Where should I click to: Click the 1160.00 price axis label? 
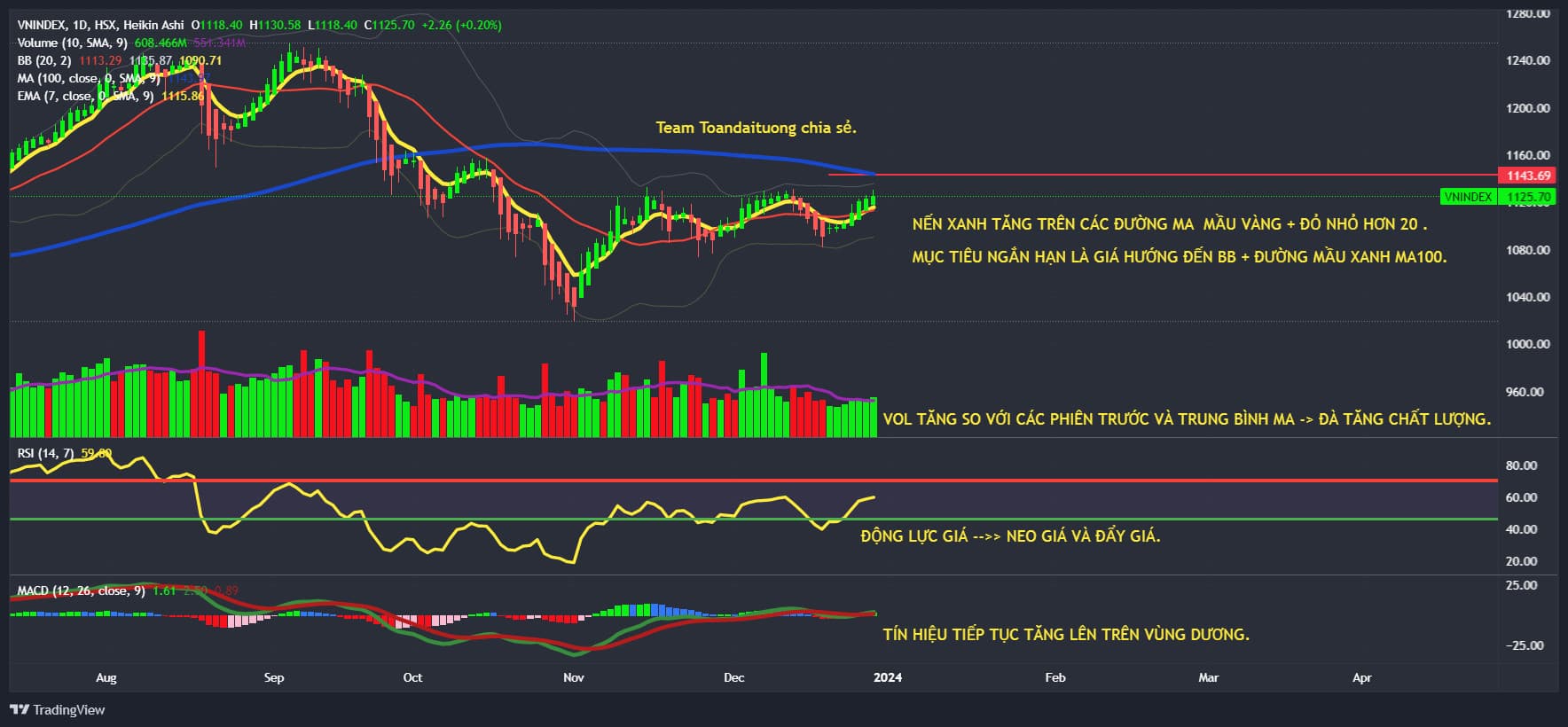(1528, 155)
